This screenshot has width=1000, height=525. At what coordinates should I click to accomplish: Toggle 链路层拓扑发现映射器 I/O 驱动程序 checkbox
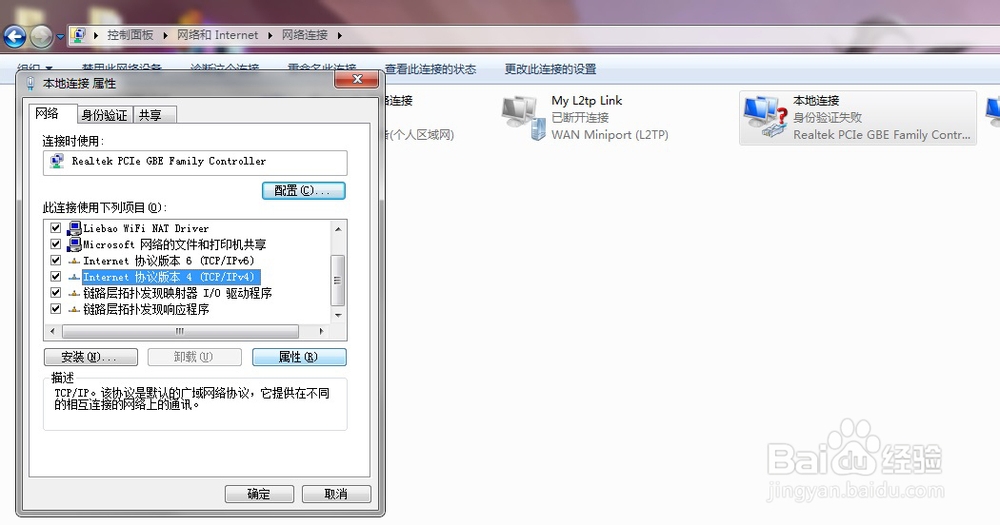55,293
